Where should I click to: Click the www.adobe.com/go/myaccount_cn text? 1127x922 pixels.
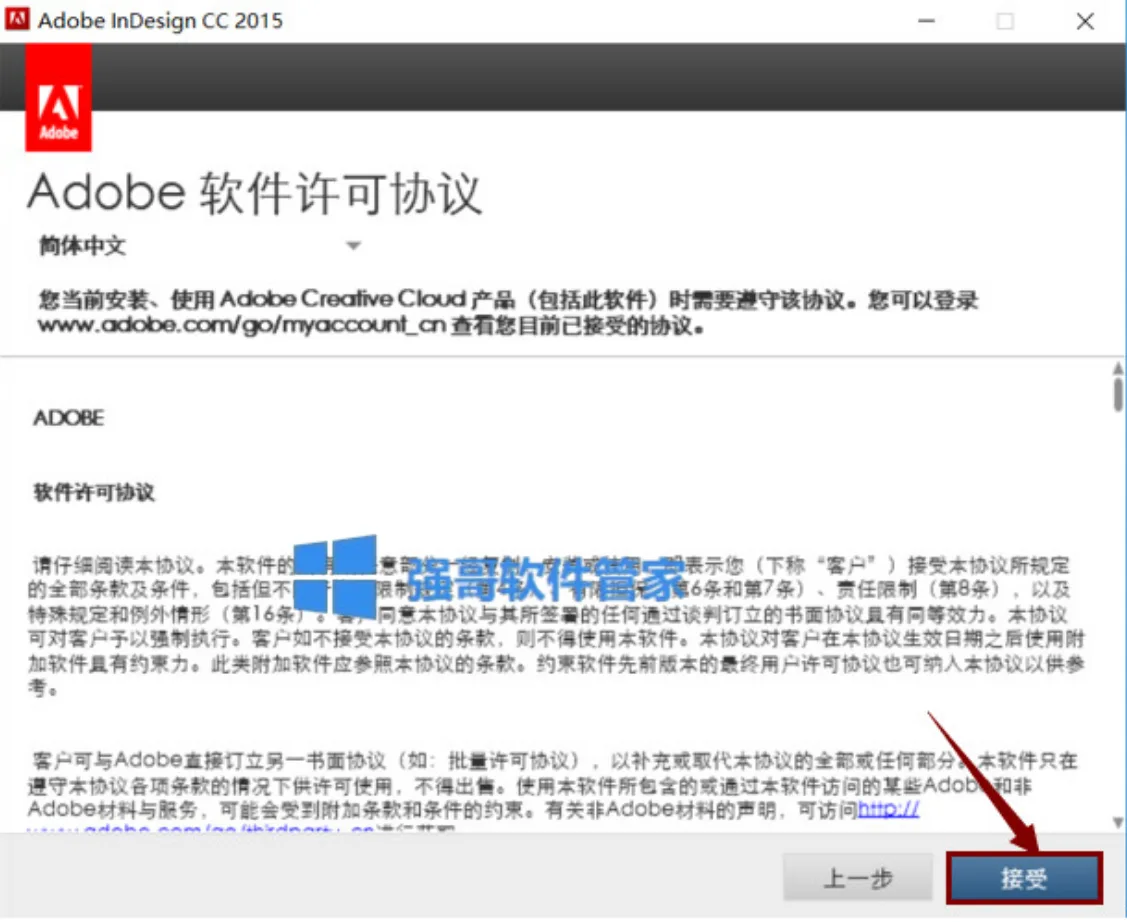coord(242,325)
